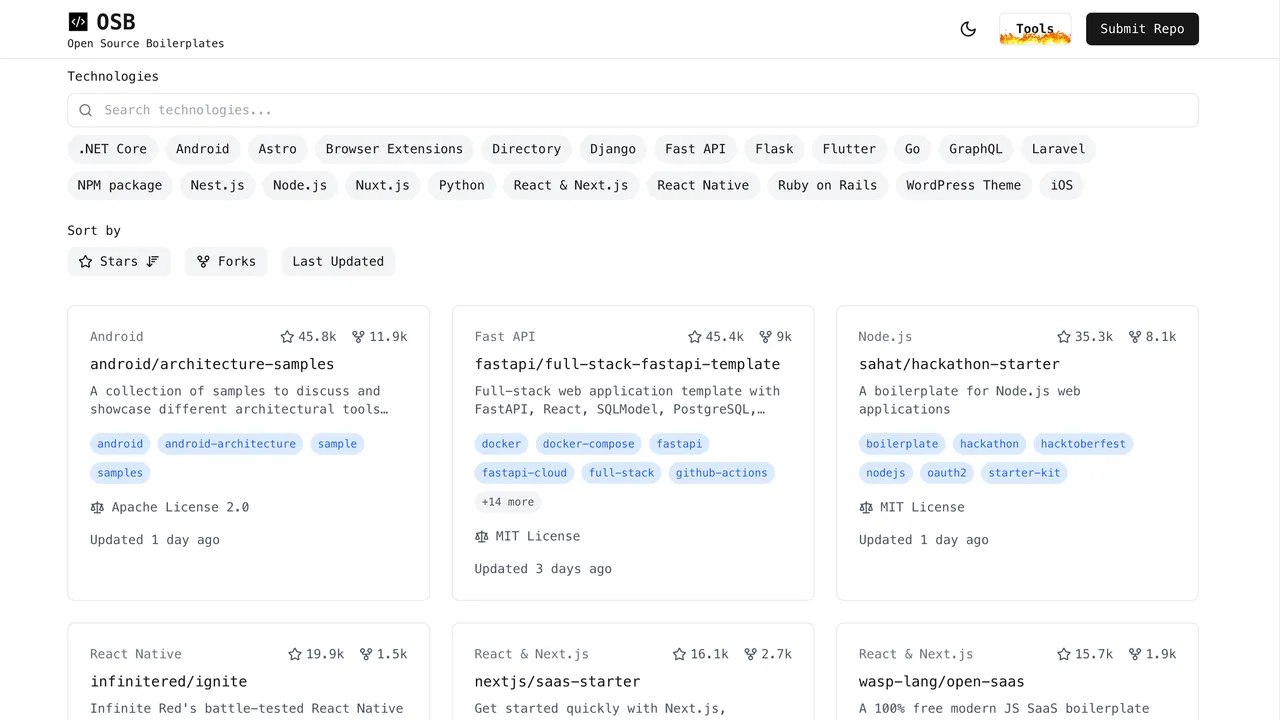
Task: Select the WordPress Theme filter chip
Action: (x=964, y=185)
